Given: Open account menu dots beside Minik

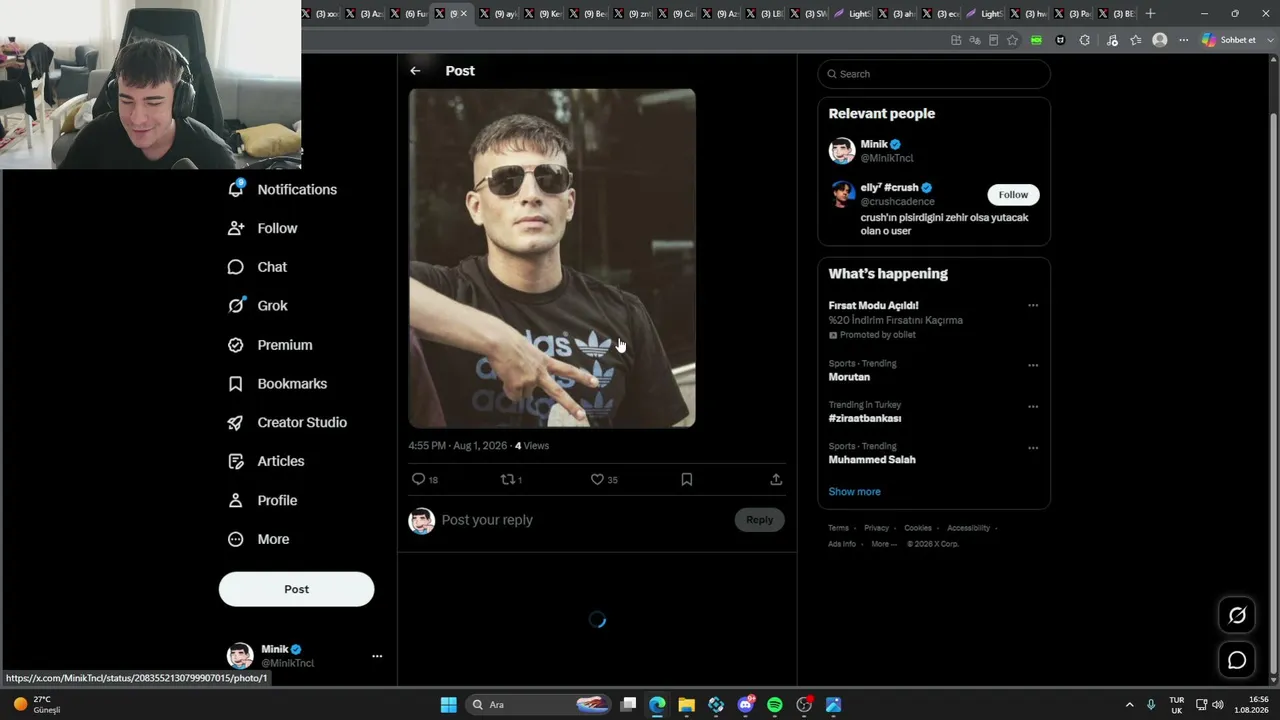Looking at the screenshot, I should [377, 656].
